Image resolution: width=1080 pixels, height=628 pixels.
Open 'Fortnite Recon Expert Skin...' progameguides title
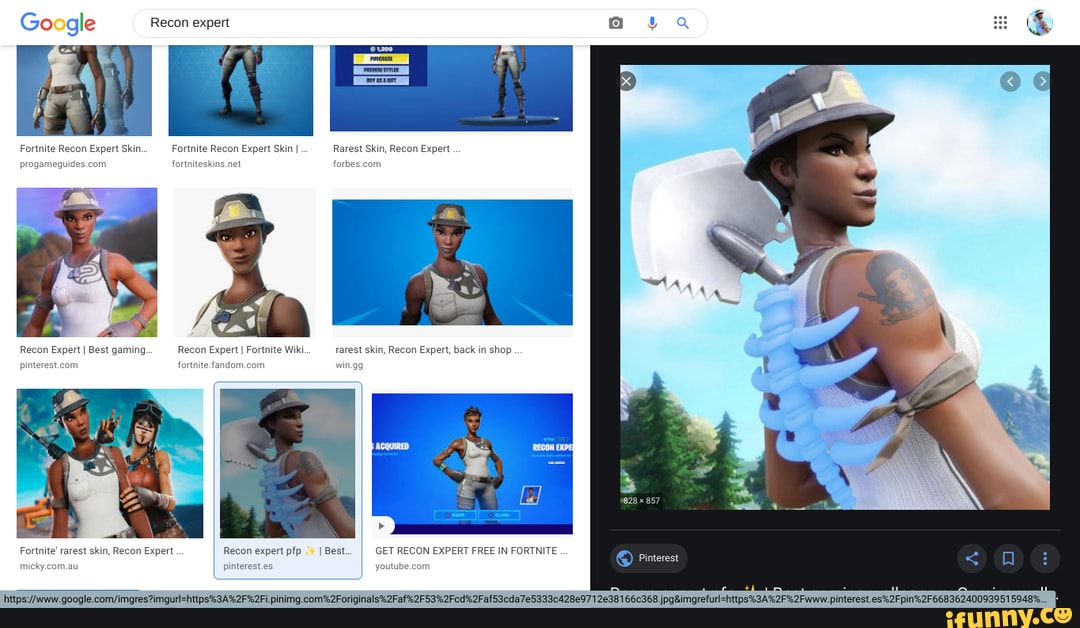(83, 149)
